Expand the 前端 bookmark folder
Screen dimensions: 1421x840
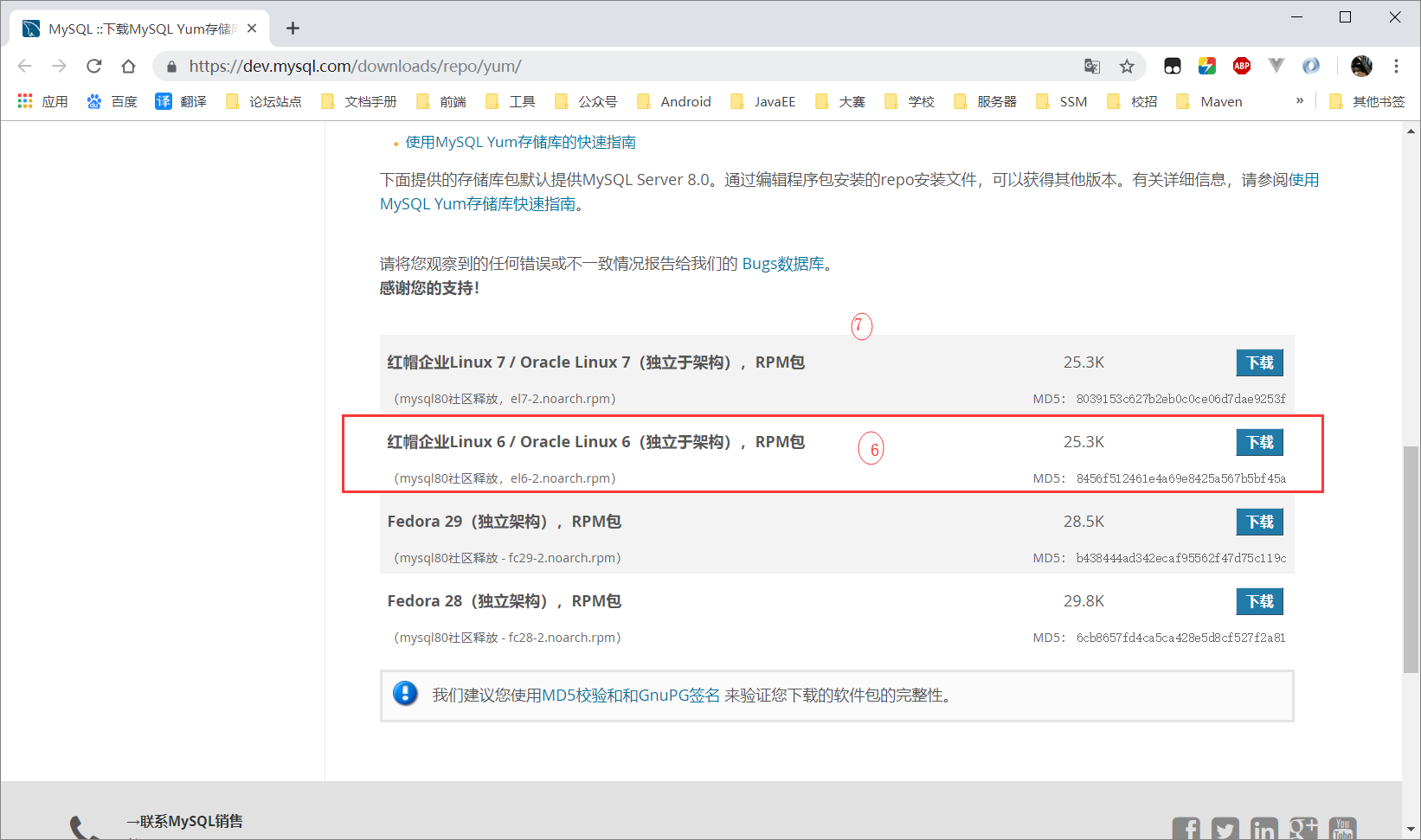click(x=441, y=101)
